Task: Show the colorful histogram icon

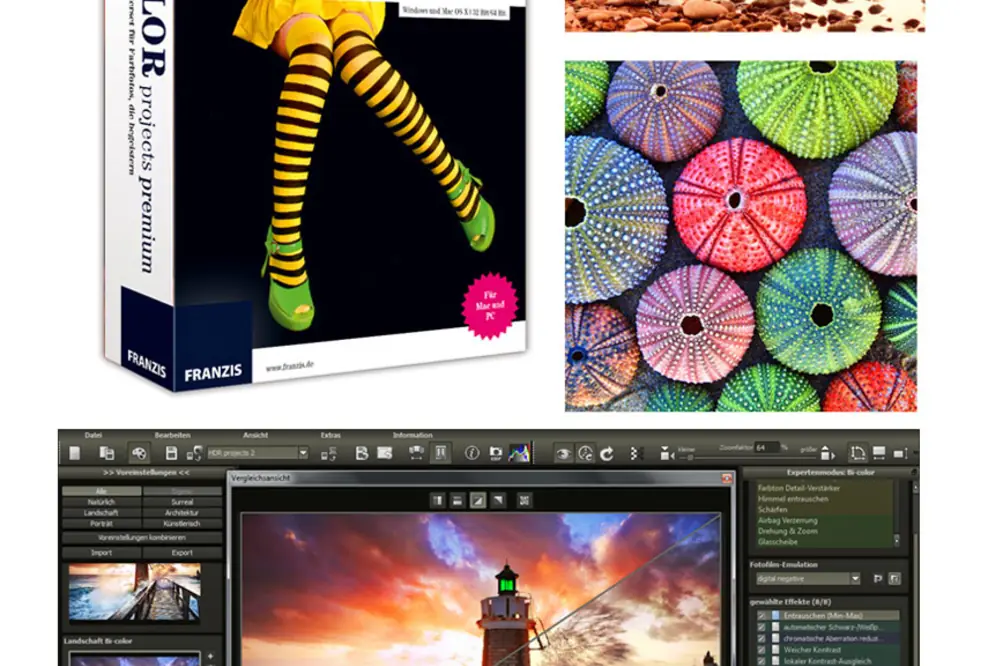Action: click(x=519, y=453)
